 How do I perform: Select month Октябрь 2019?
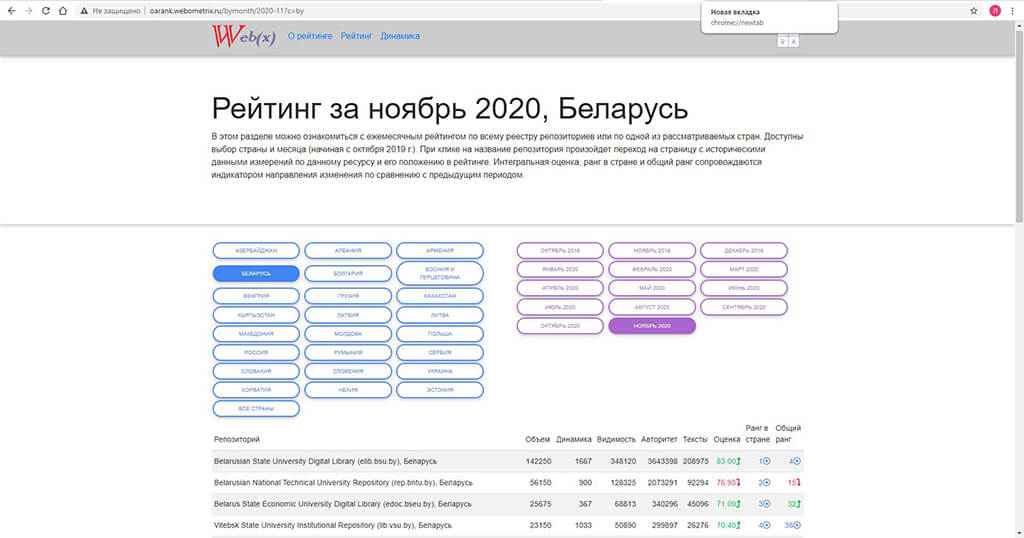(x=560, y=251)
